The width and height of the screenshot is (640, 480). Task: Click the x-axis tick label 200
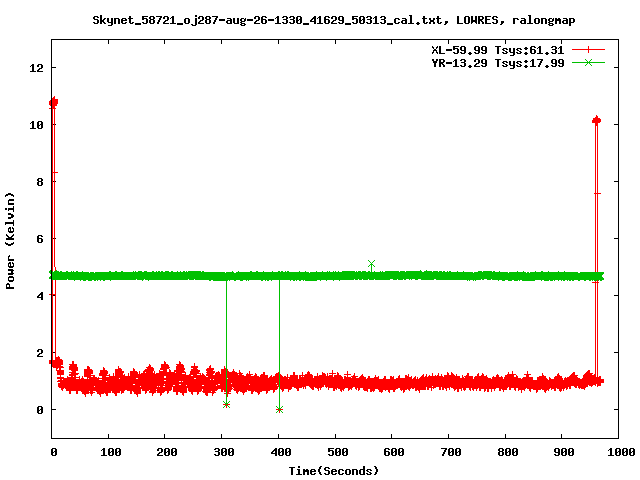pyautogui.click(x=167, y=452)
